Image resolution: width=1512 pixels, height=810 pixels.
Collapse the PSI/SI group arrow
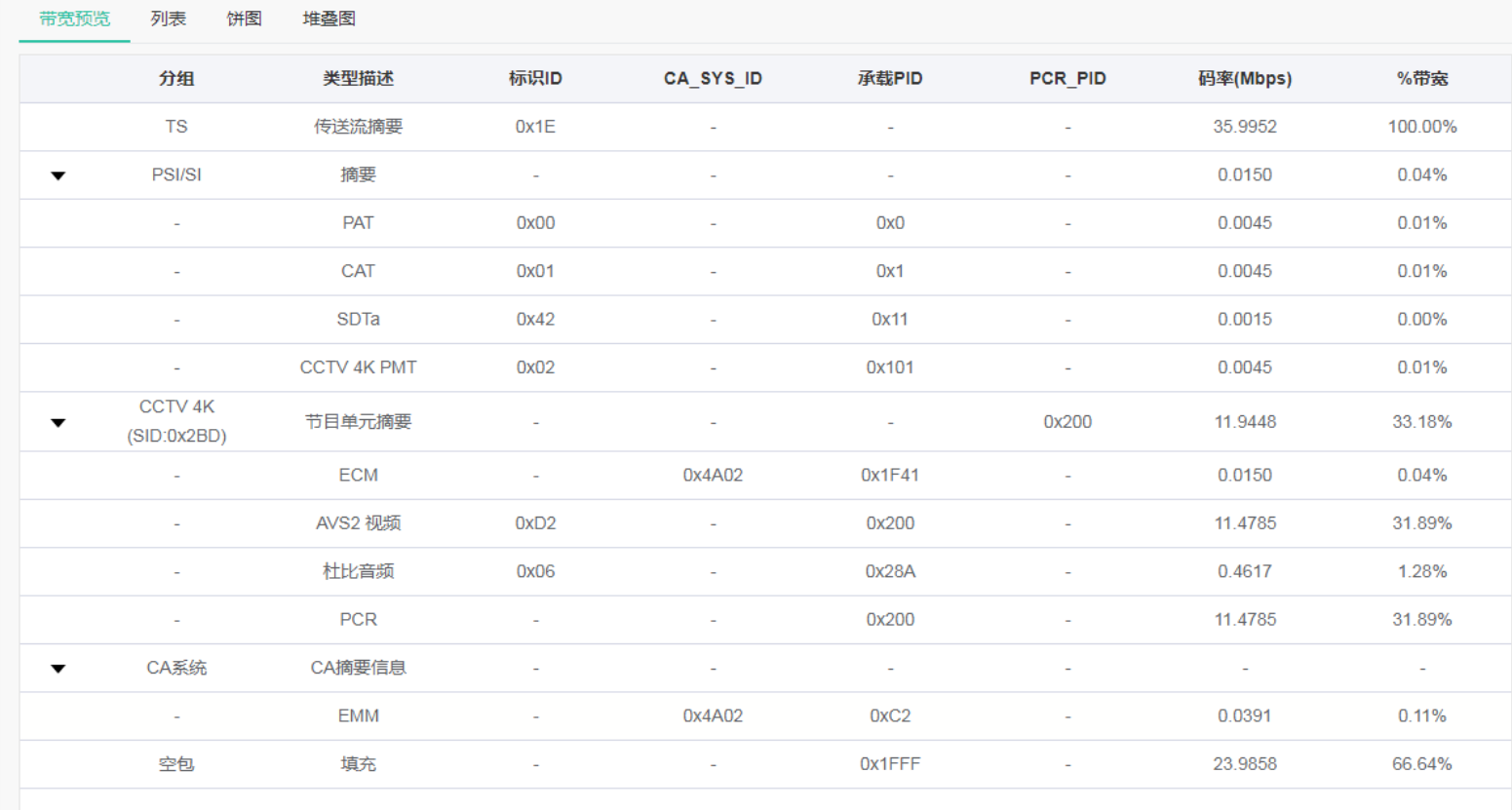tap(58, 176)
